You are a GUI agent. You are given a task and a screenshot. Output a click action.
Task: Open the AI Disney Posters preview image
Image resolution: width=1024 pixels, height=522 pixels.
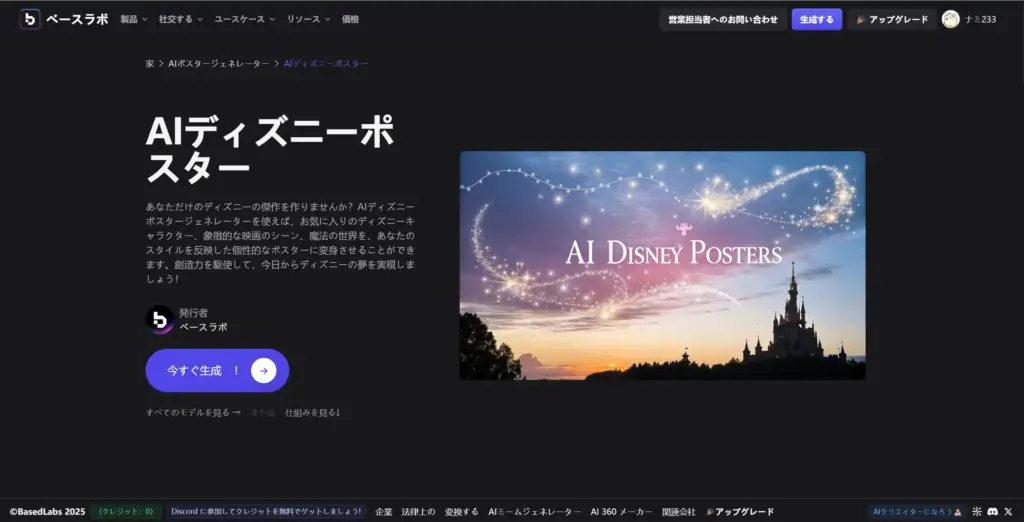pos(662,265)
